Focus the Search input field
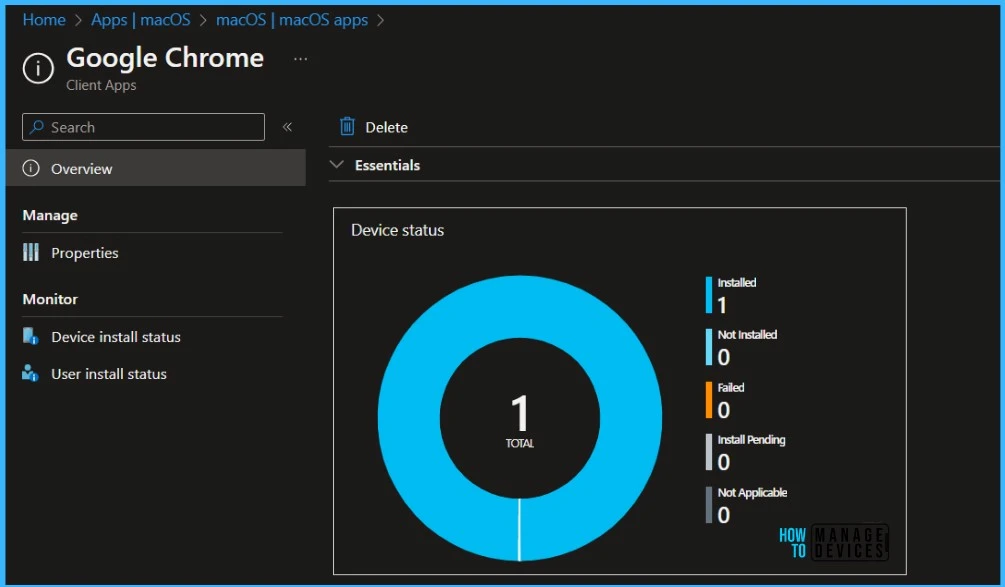 pyautogui.click(x=144, y=127)
